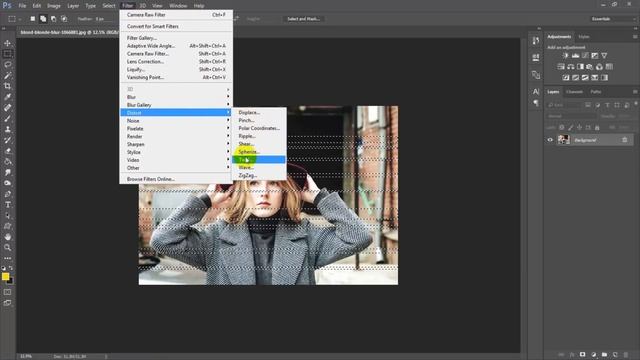Image resolution: width=640 pixels, height=360 pixels.
Task: Select the Rectangular Marquee tool in toolbox
Action: click(7, 54)
